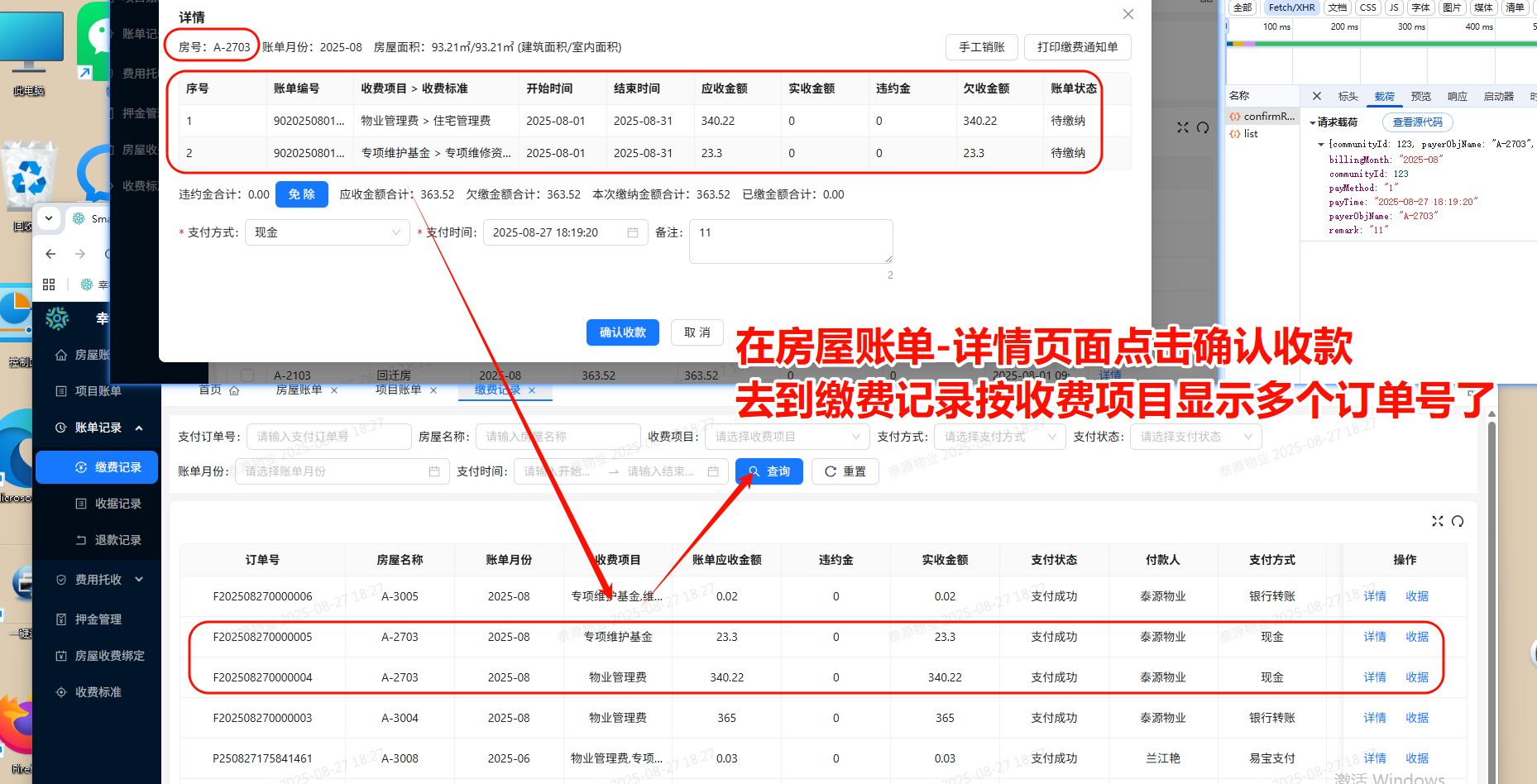Open 收据记录 in the sidebar menu

click(x=117, y=504)
